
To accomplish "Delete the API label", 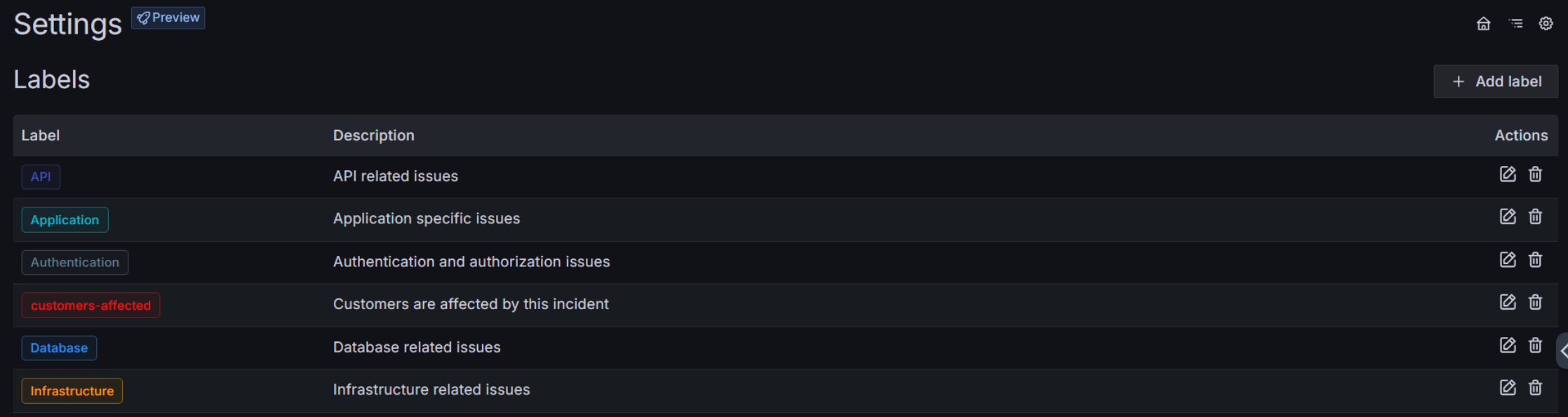I will coord(1535,175).
